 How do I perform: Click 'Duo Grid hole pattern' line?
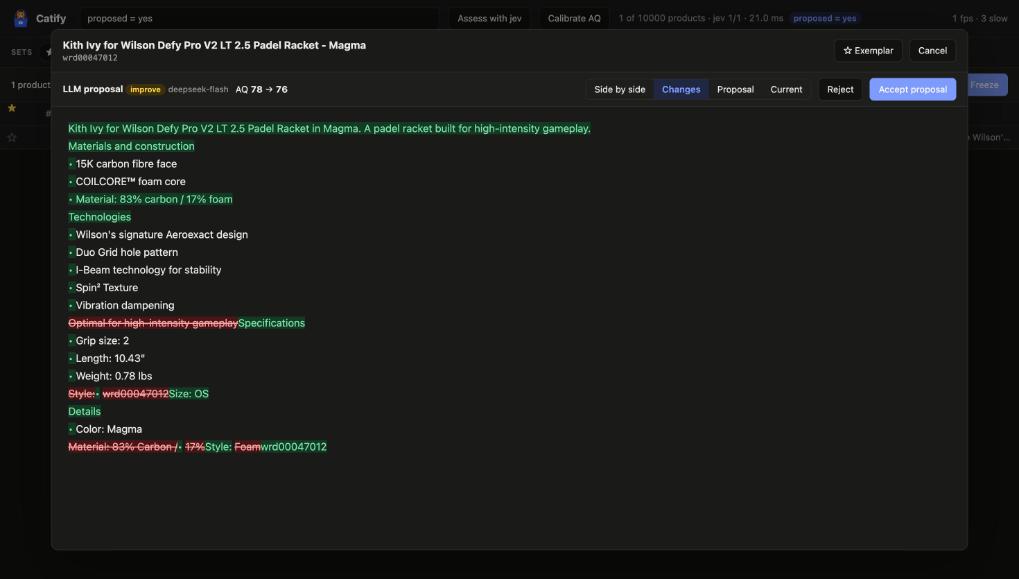coord(126,252)
